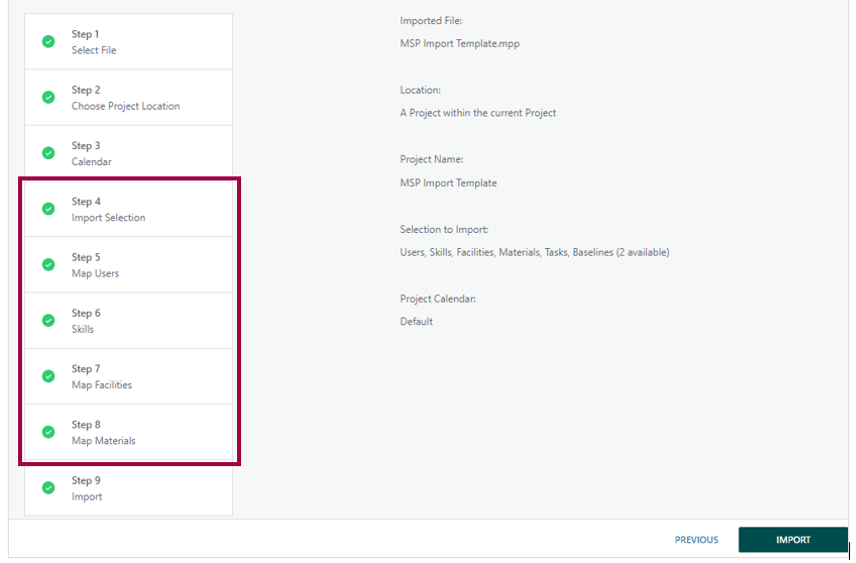
Task: Click the green checkmark beside Map Materials
Action: point(48,432)
